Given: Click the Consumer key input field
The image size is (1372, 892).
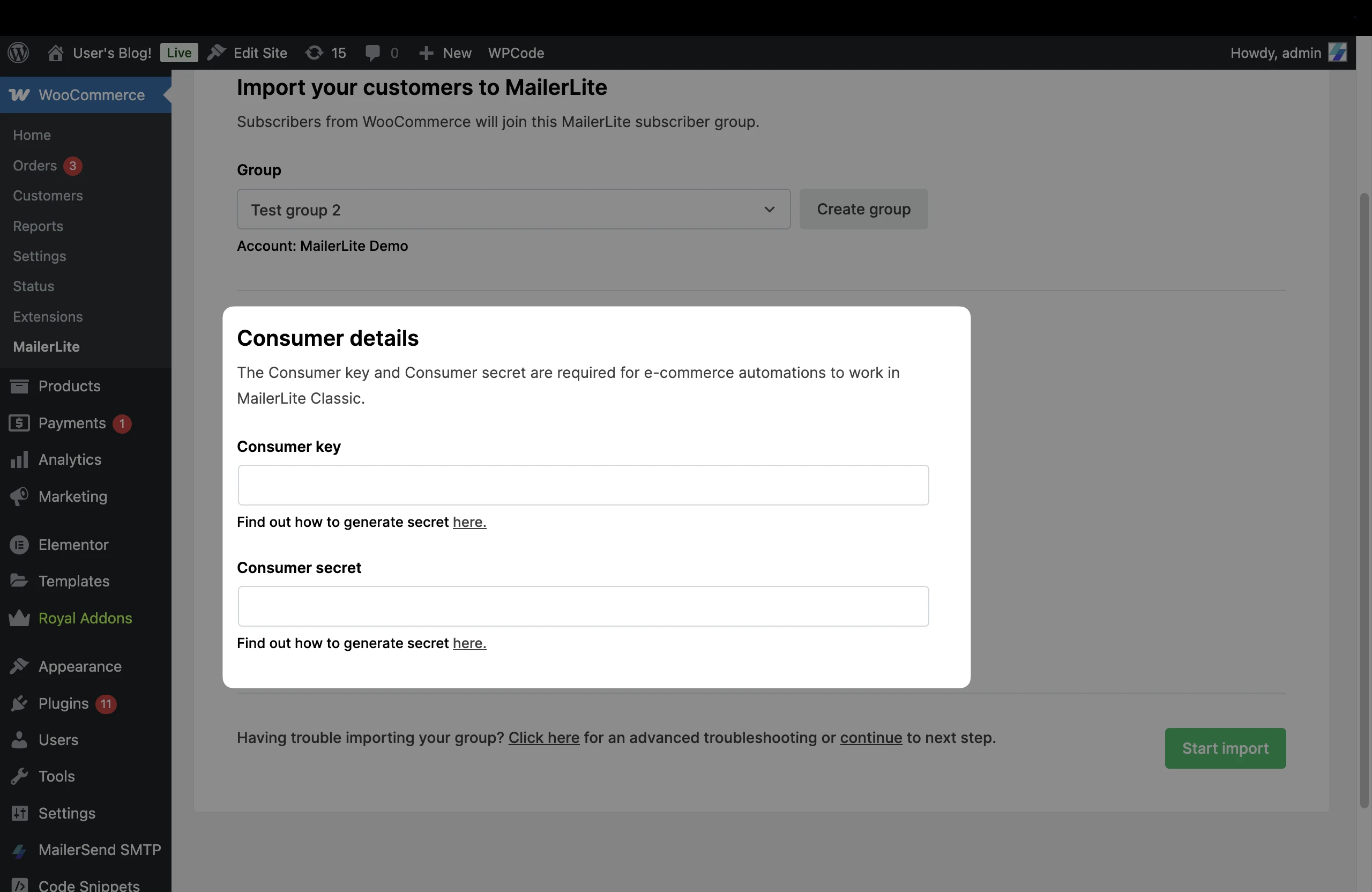Looking at the screenshot, I should pos(583,485).
